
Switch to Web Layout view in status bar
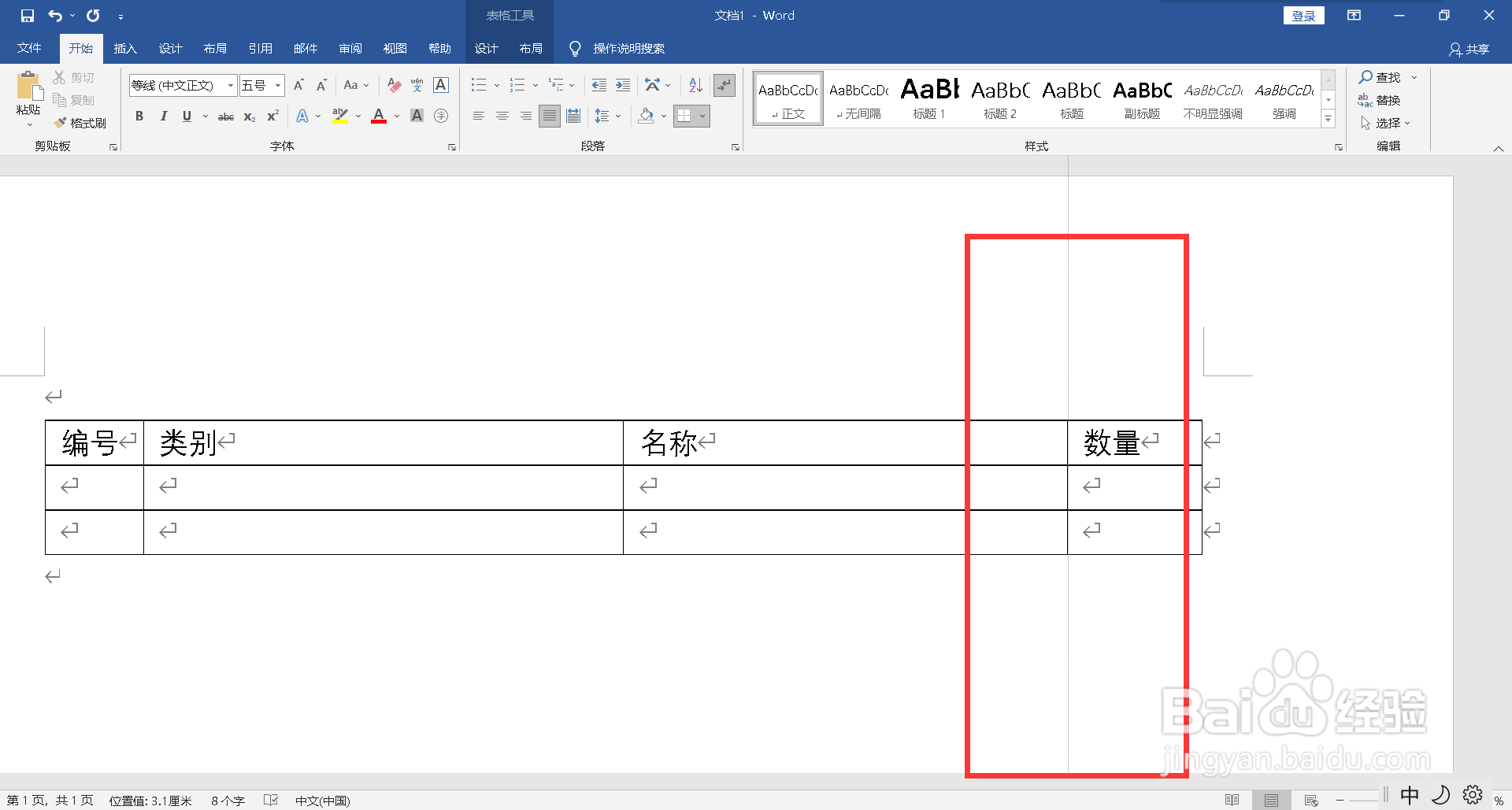(x=1311, y=801)
